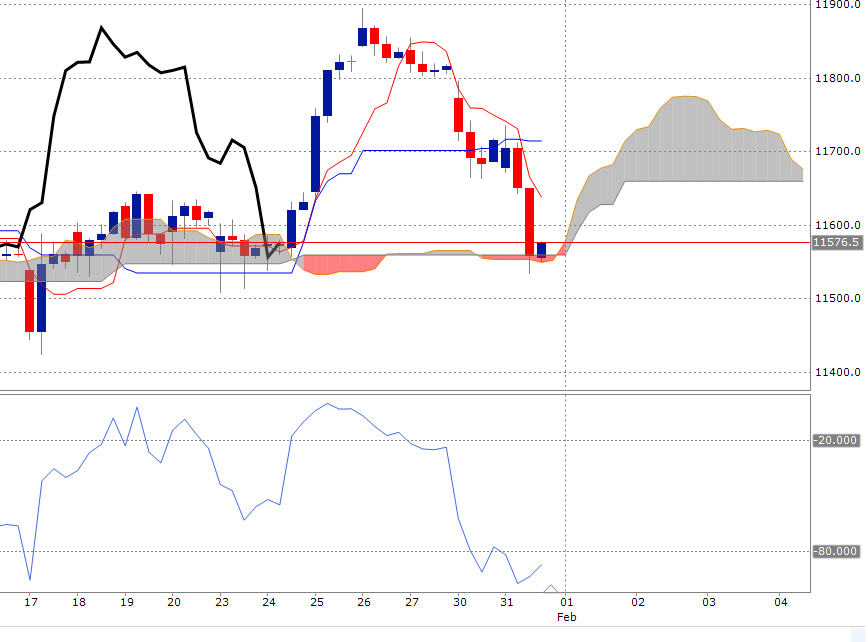Click the Feb month label
The width and height of the screenshot is (868, 642).
point(566,617)
